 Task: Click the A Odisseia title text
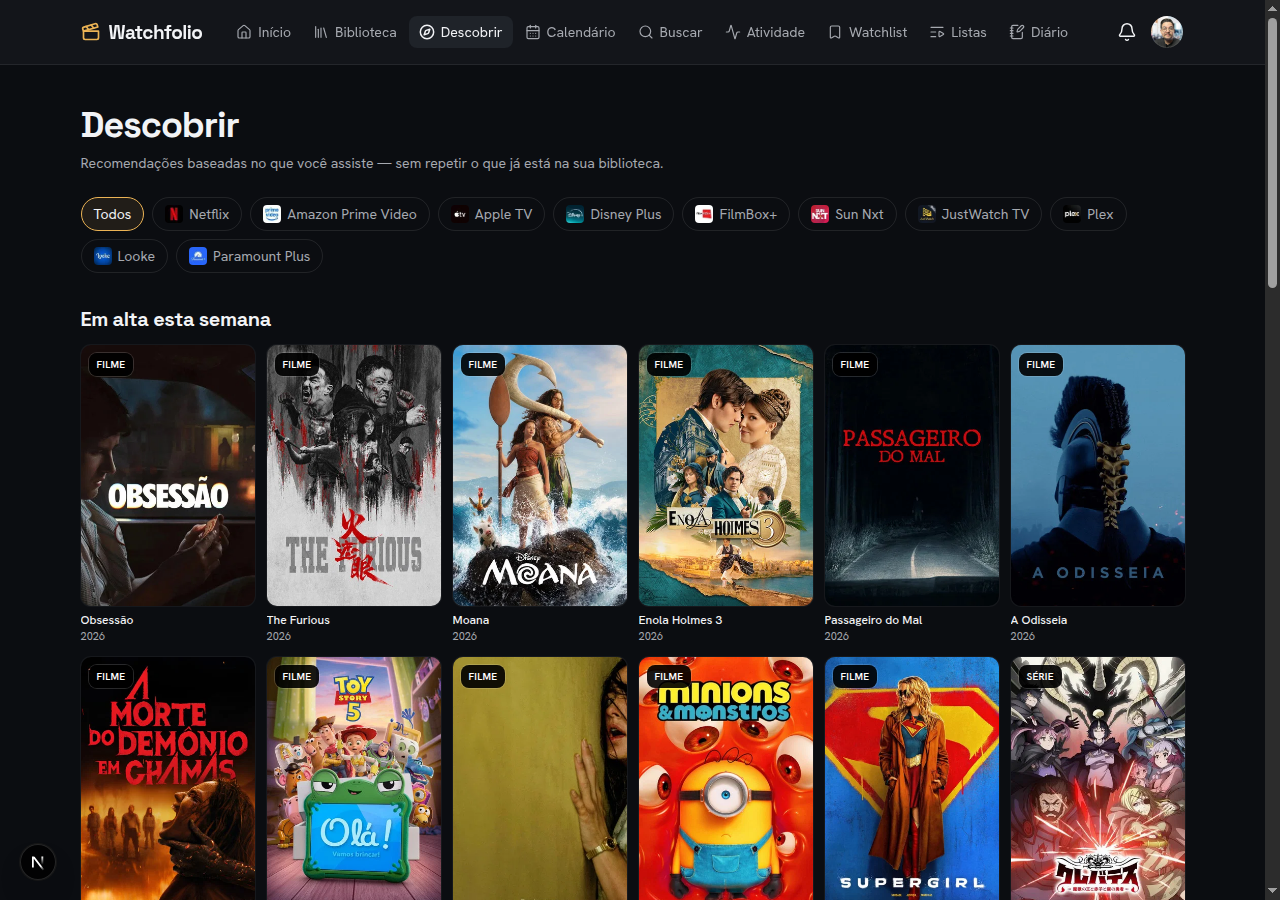click(x=1039, y=620)
